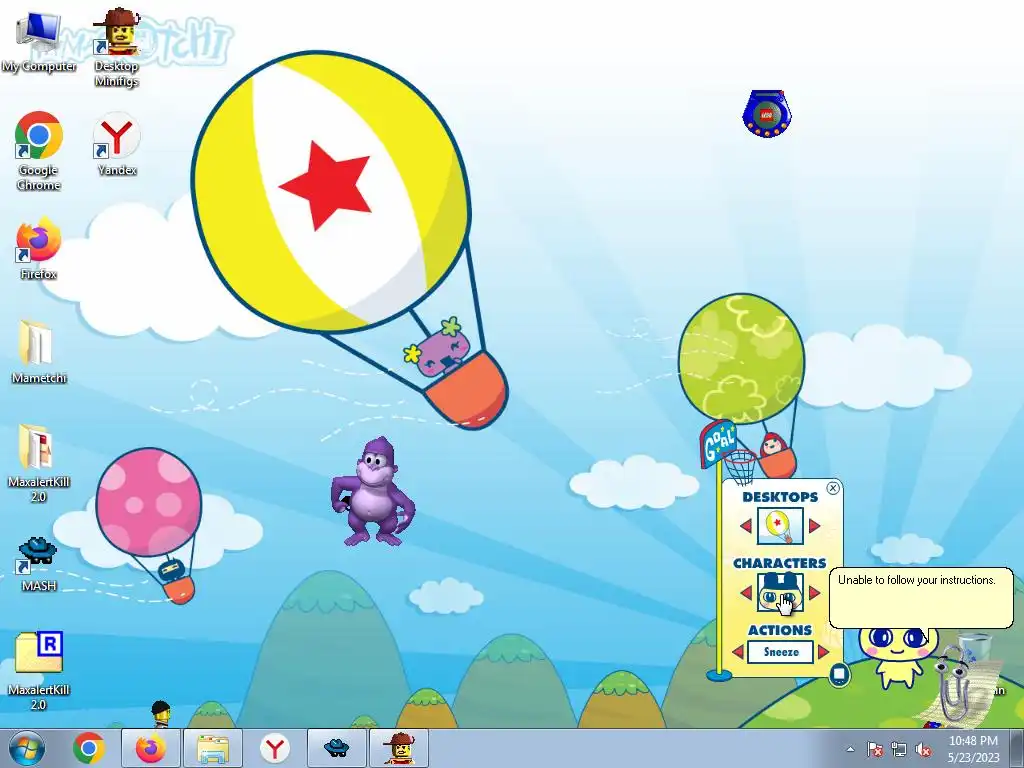Click the Sneeze action button
This screenshot has height=768, width=1024.
tap(780, 652)
